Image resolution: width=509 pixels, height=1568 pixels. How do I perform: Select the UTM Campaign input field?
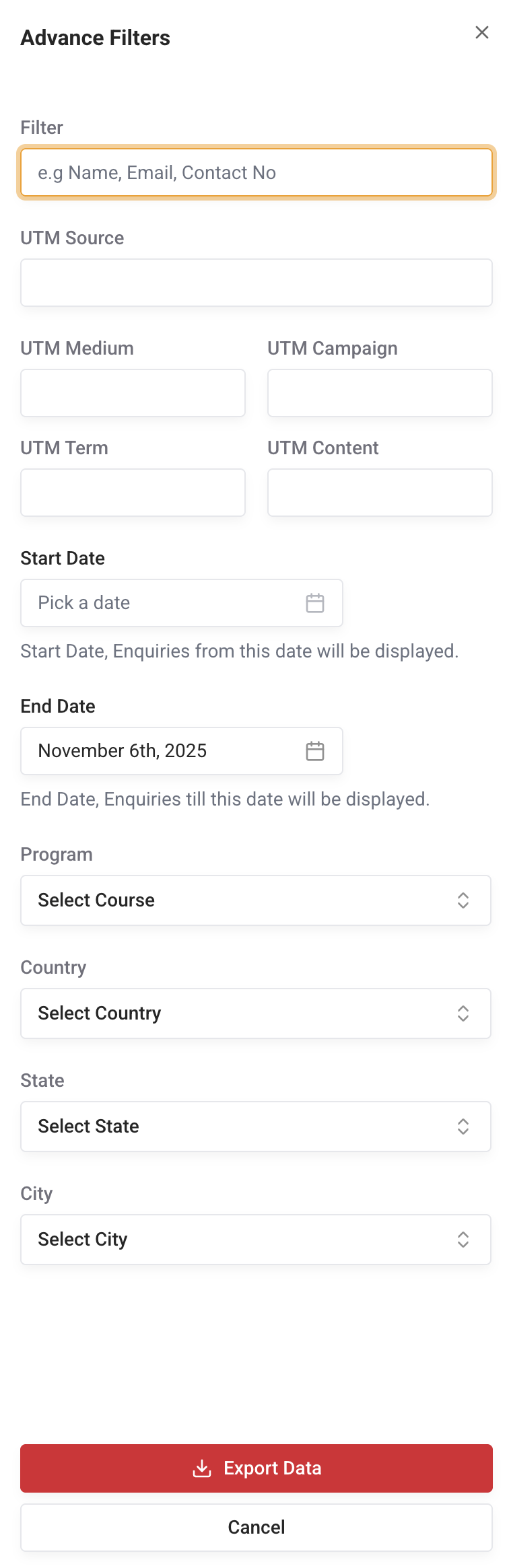point(380,393)
